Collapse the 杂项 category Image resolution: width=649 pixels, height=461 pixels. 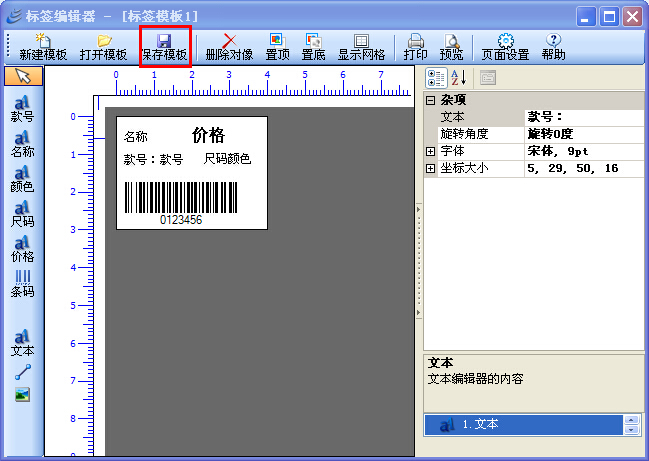point(430,100)
